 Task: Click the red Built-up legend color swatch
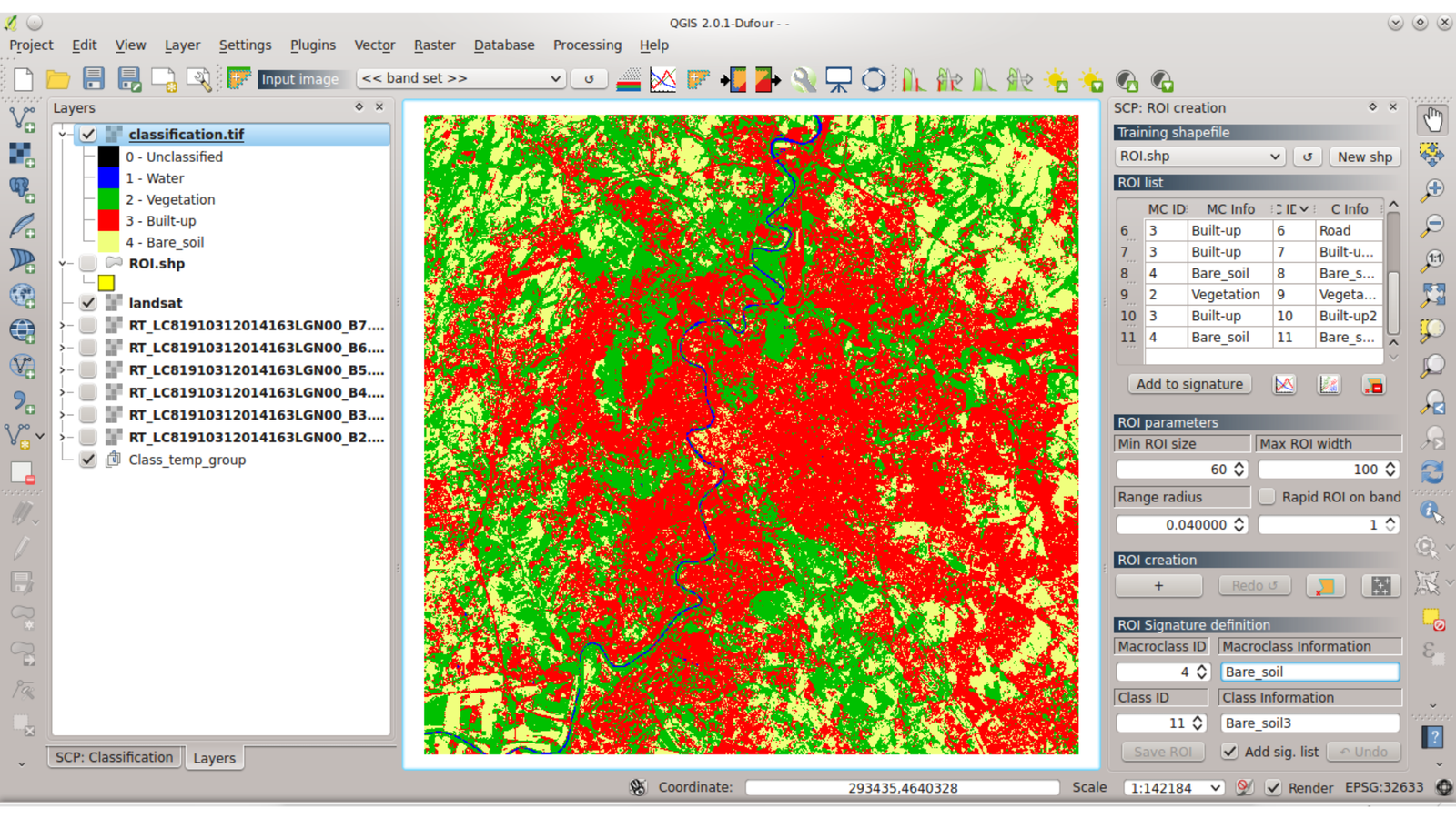[x=109, y=221]
